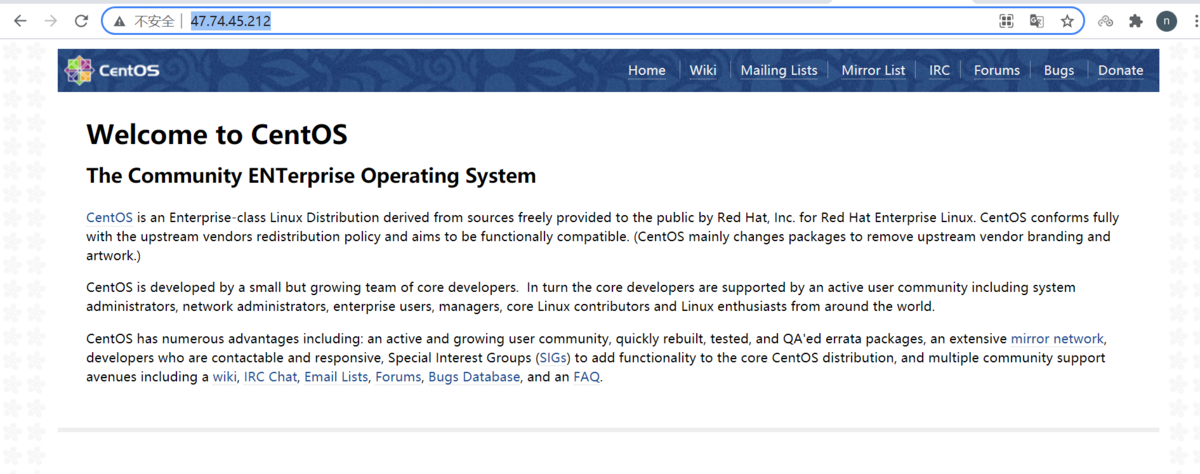Open the extensions puzzle icon
The width and height of the screenshot is (1200, 474).
pos(1136,21)
